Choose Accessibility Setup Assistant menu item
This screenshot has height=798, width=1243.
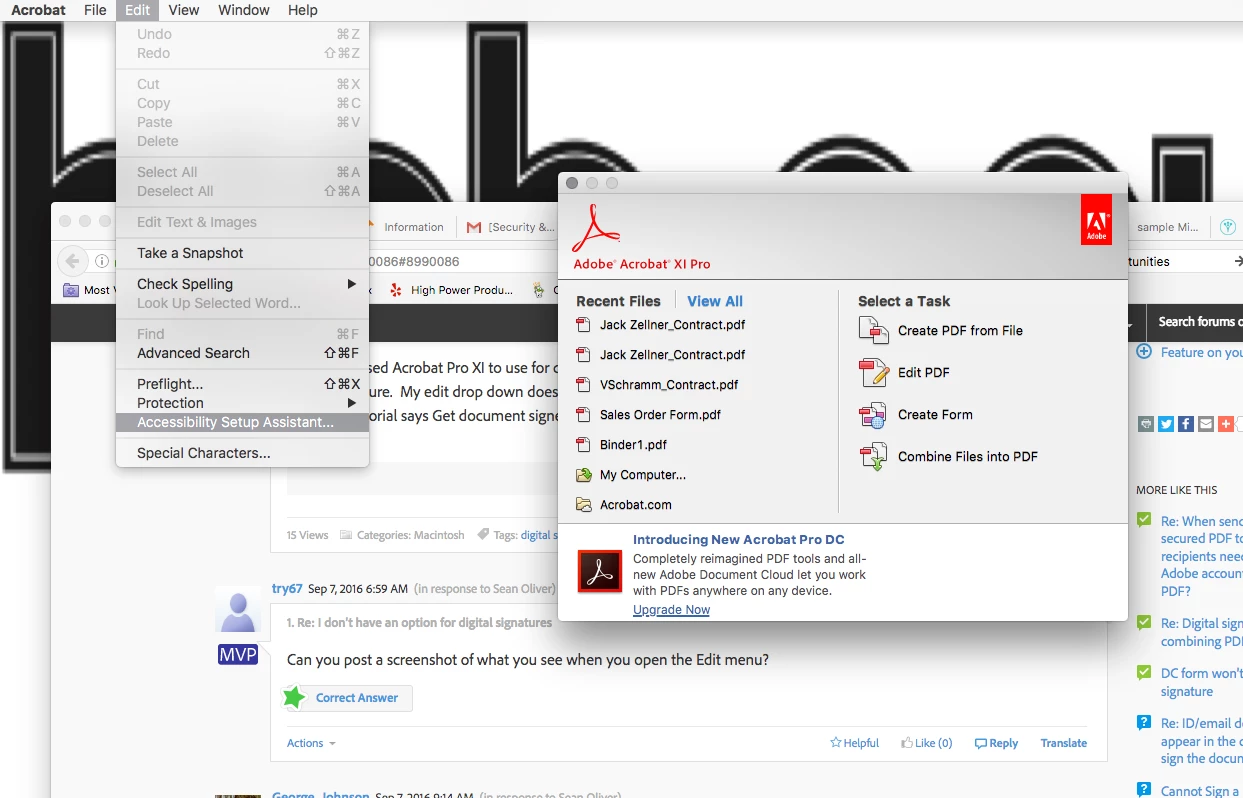tap(242, 422)
